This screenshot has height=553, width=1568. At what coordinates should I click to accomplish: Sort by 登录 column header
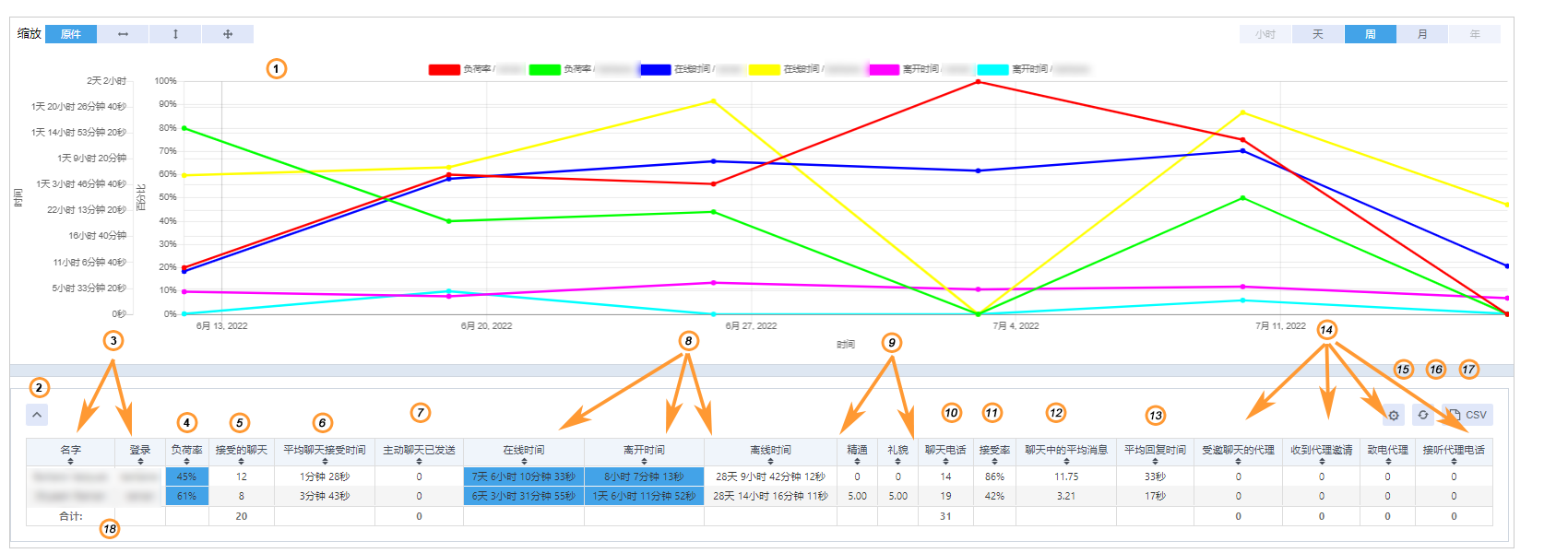click(140, 453)
